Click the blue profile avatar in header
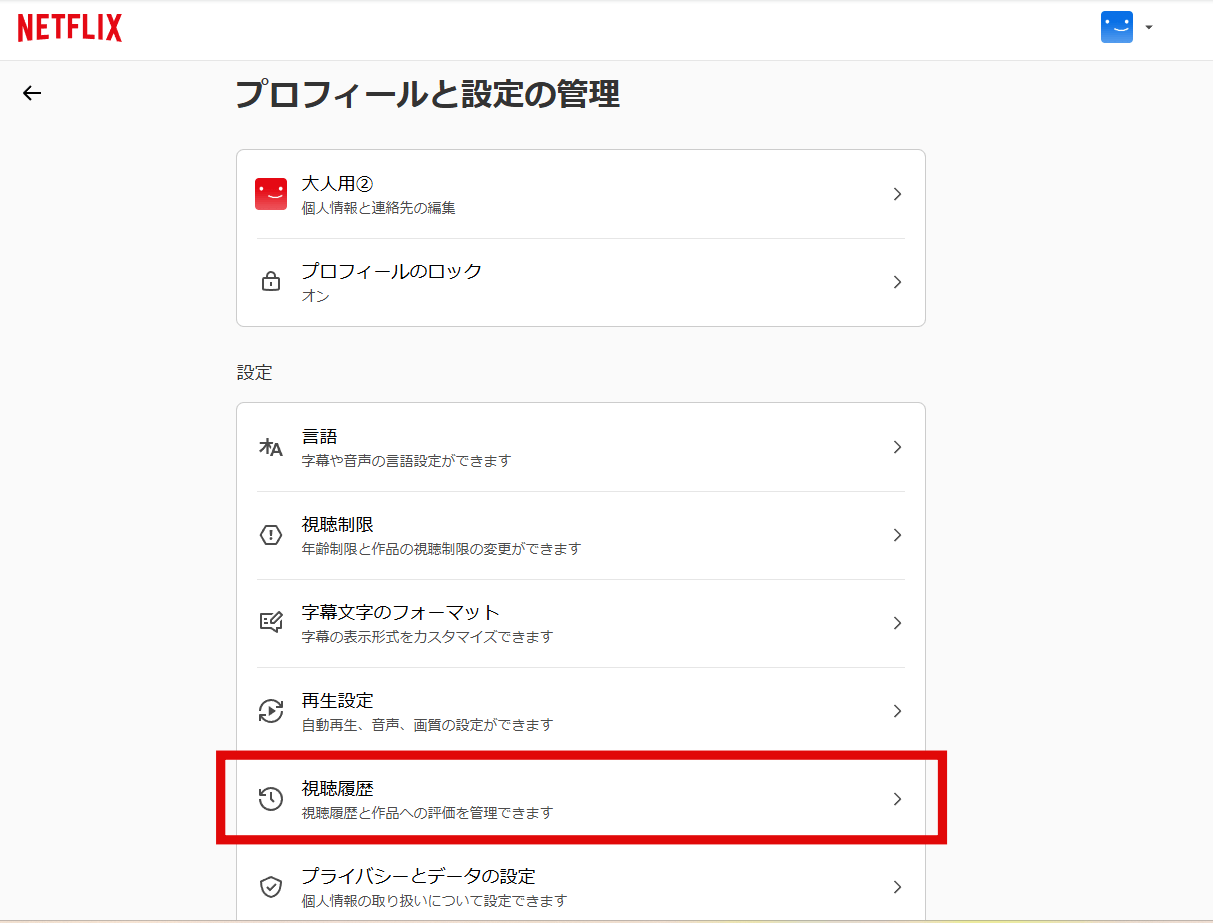Screen dimensions: 1213x923 click(1116, 27)
